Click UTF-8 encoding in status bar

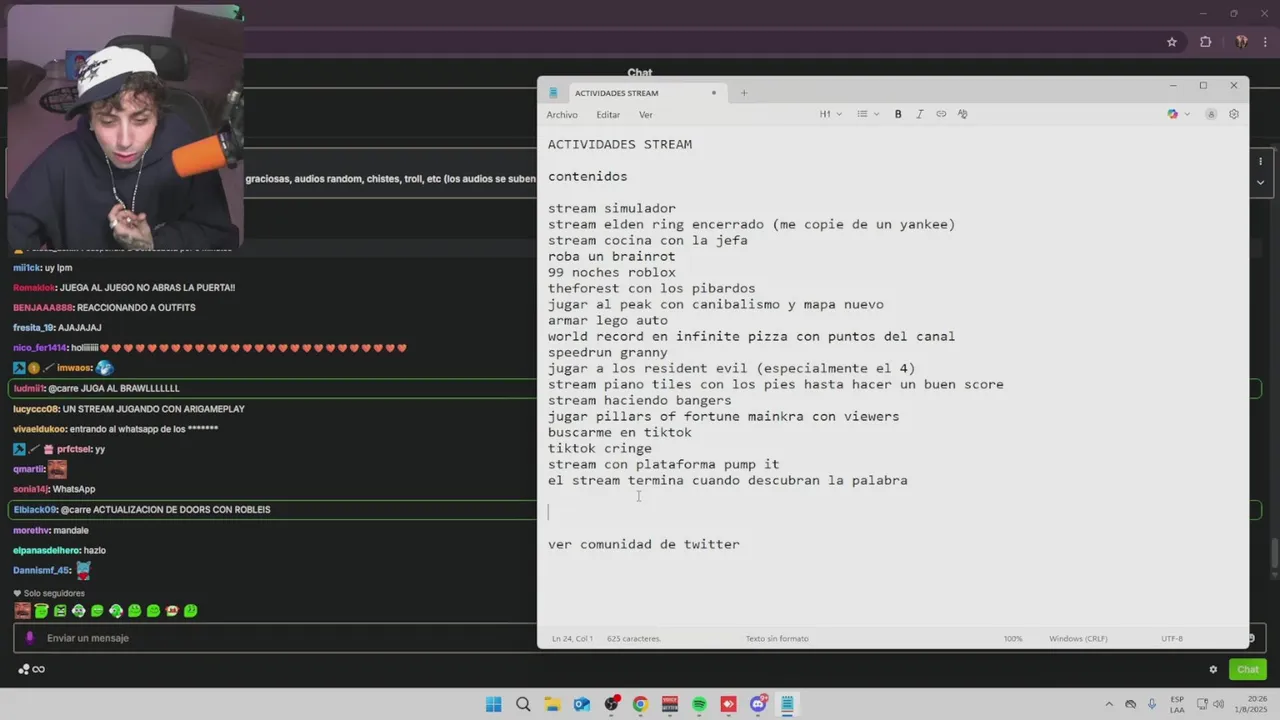[1172, 638]
